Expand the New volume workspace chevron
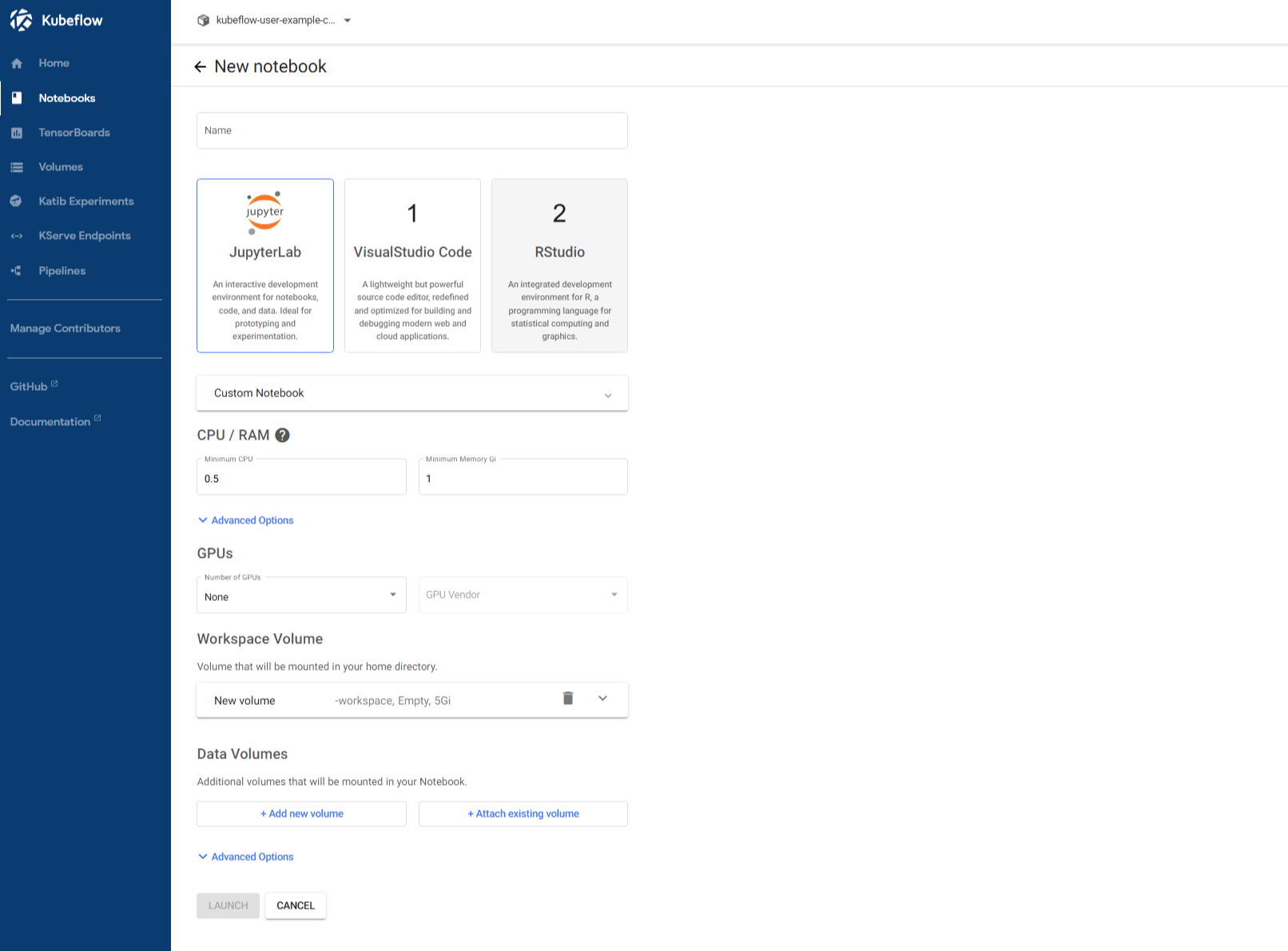The image size is (1288, 951). 603,698
